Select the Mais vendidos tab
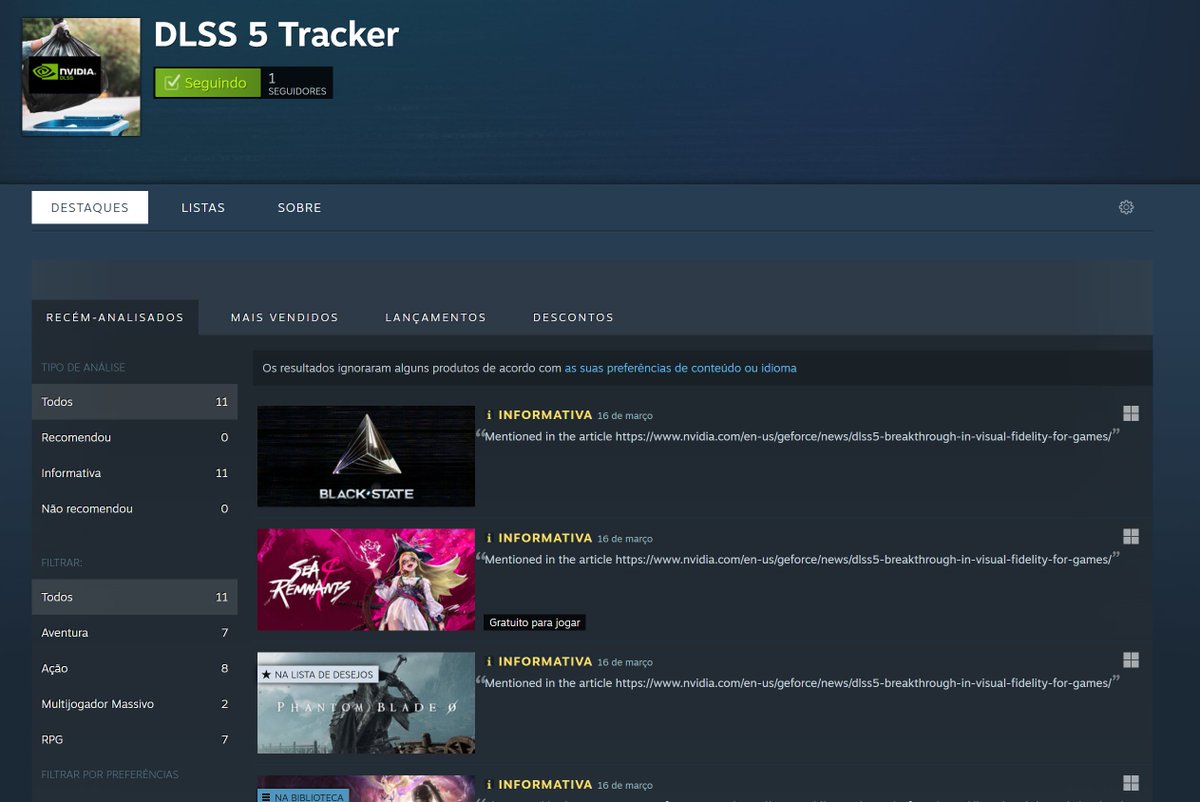Screen dimensions: 1200x802 (285, 317)
